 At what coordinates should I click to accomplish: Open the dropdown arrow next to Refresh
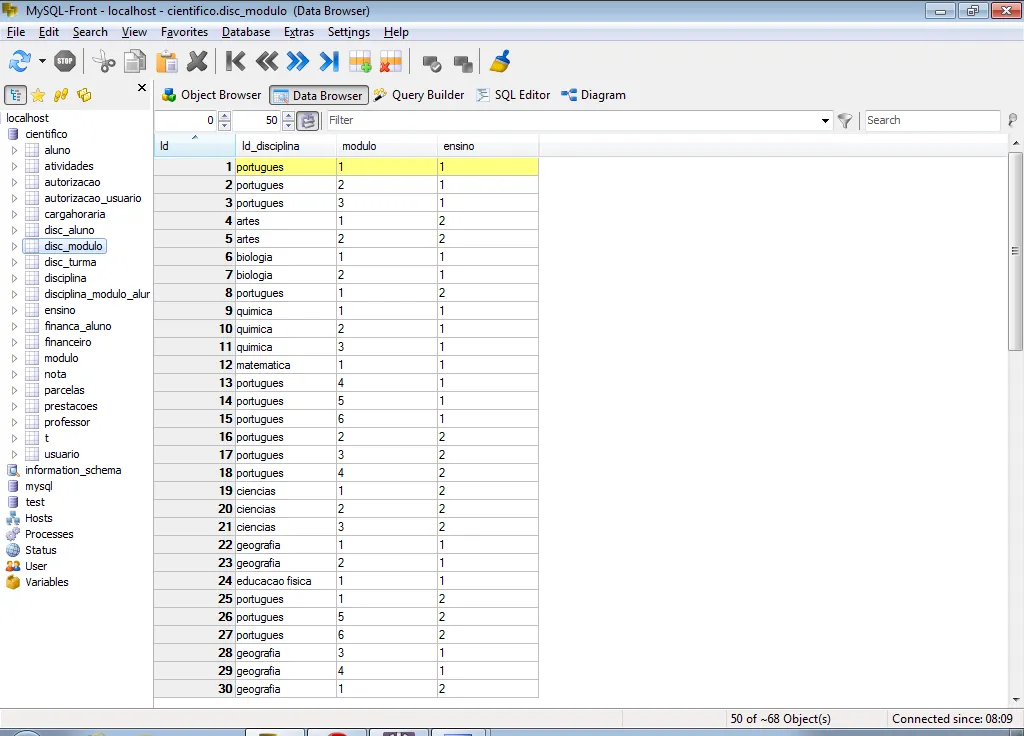coord(42,62)
